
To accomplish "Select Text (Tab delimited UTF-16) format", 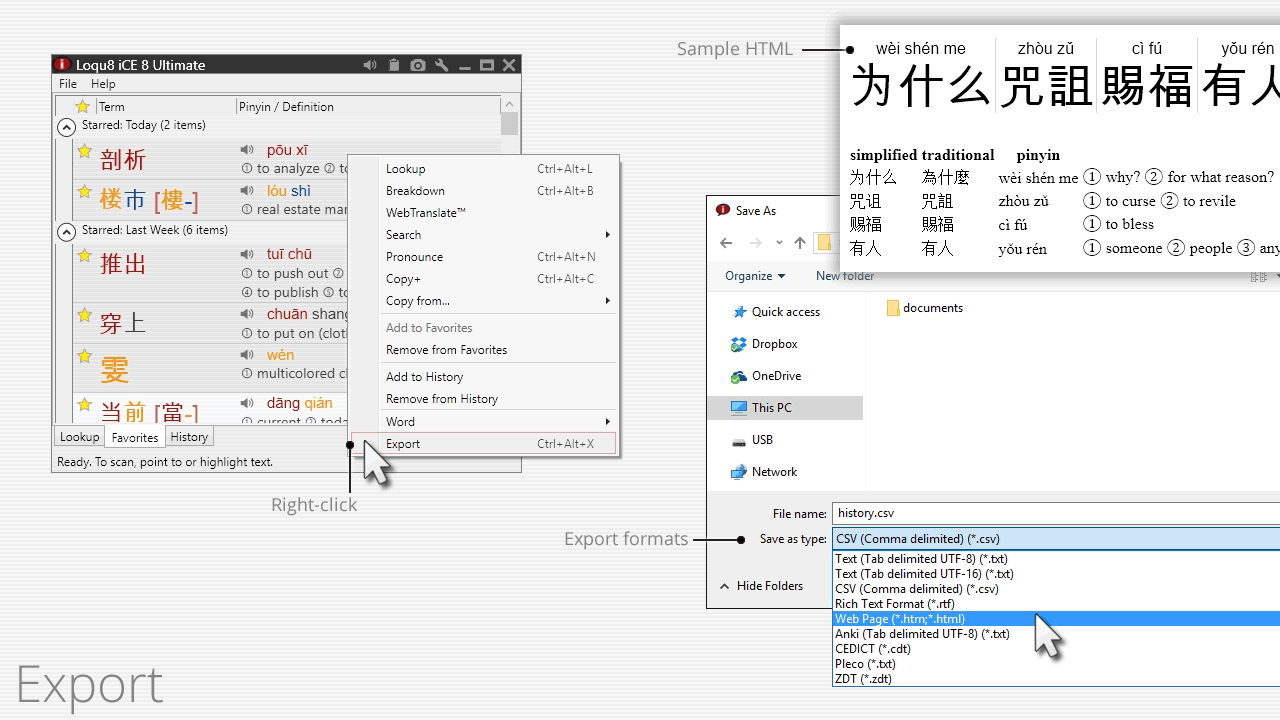I will click(x=1057, y=574).
